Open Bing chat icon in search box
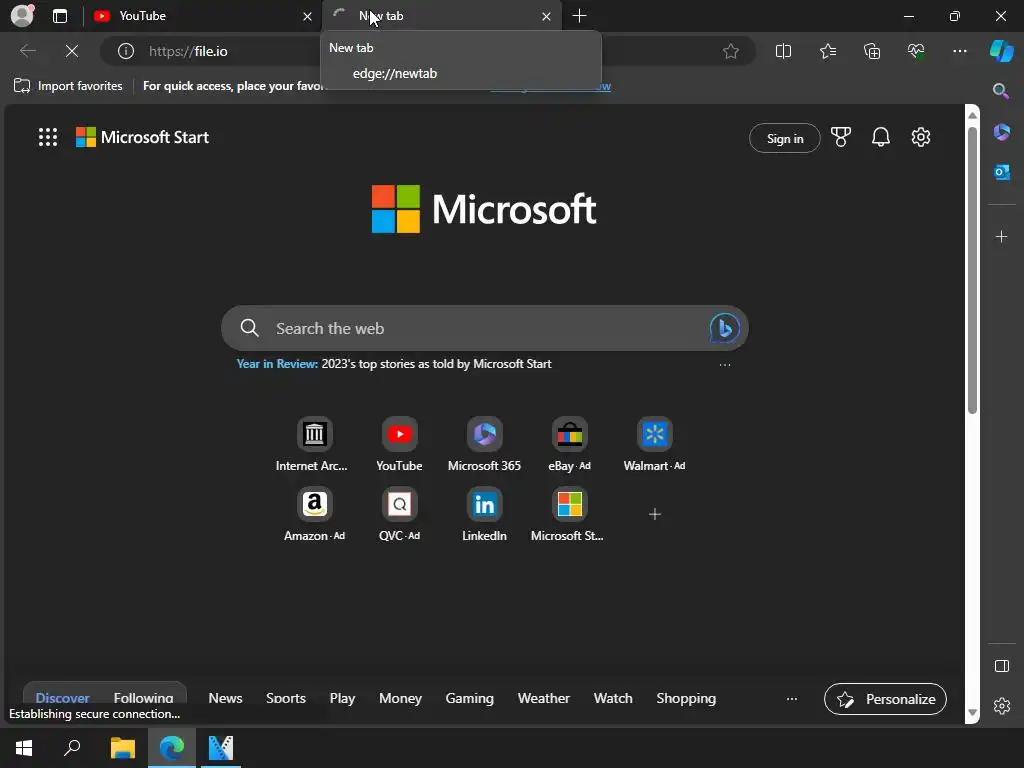 tap(724, 328)
